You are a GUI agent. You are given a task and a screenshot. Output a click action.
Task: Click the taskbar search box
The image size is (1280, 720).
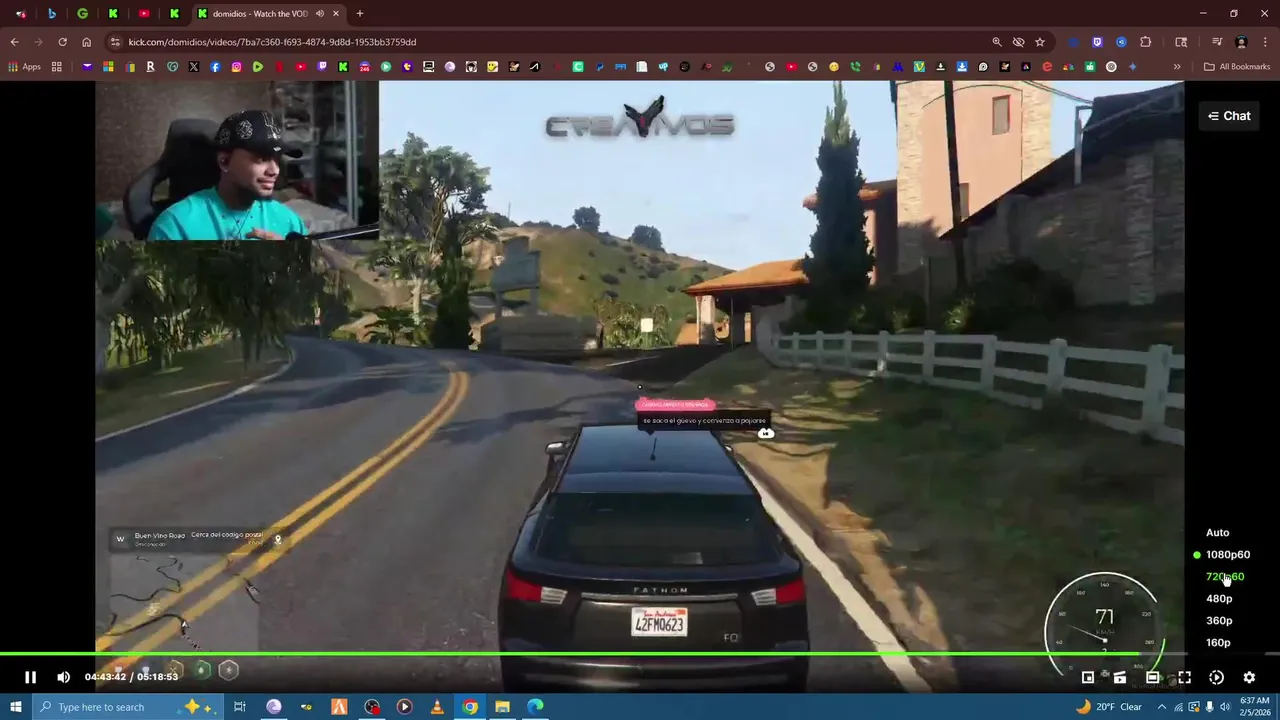tap(129, 707)
